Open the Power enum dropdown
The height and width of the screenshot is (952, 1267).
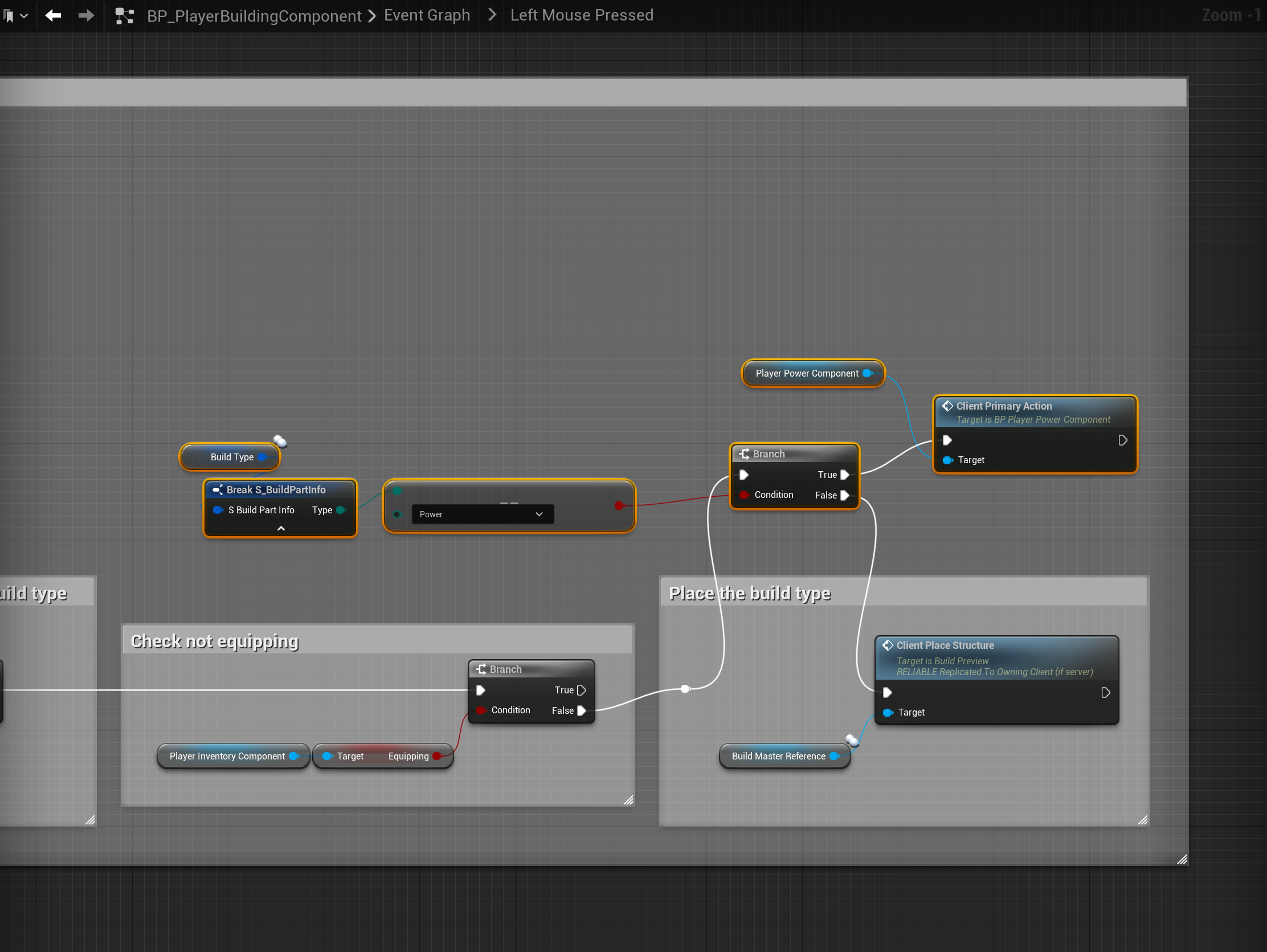[x=483, y=514]
